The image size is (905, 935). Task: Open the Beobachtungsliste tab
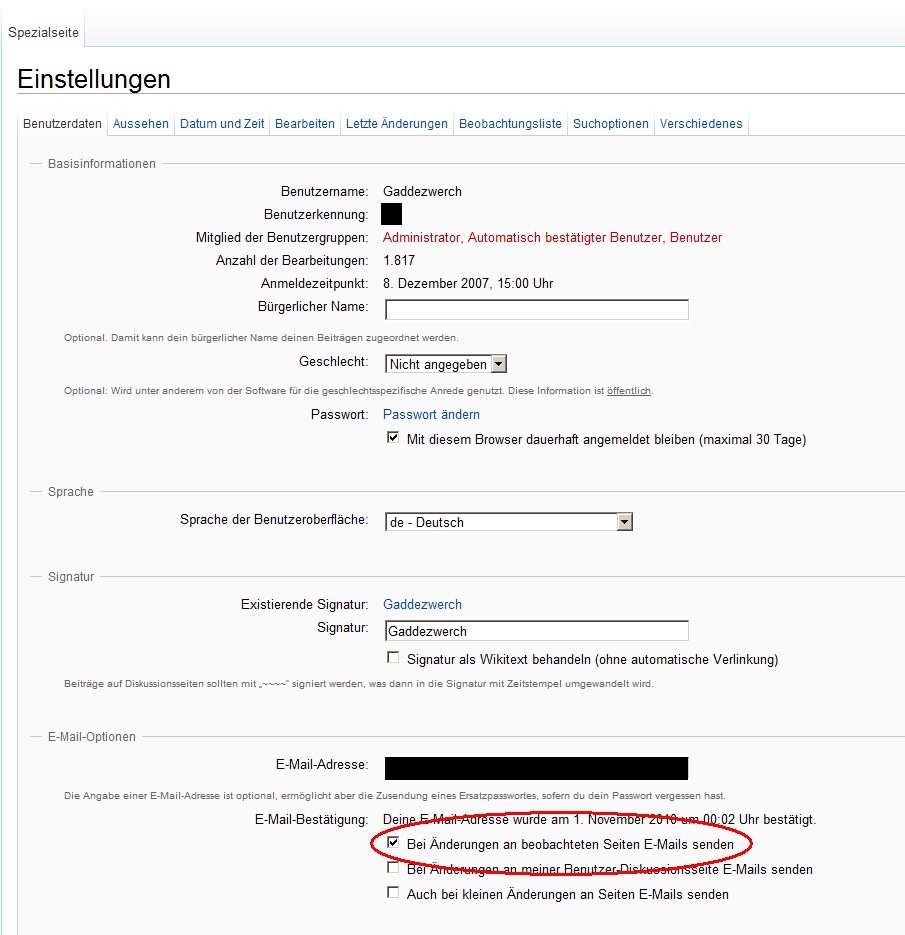click(510, 124)
